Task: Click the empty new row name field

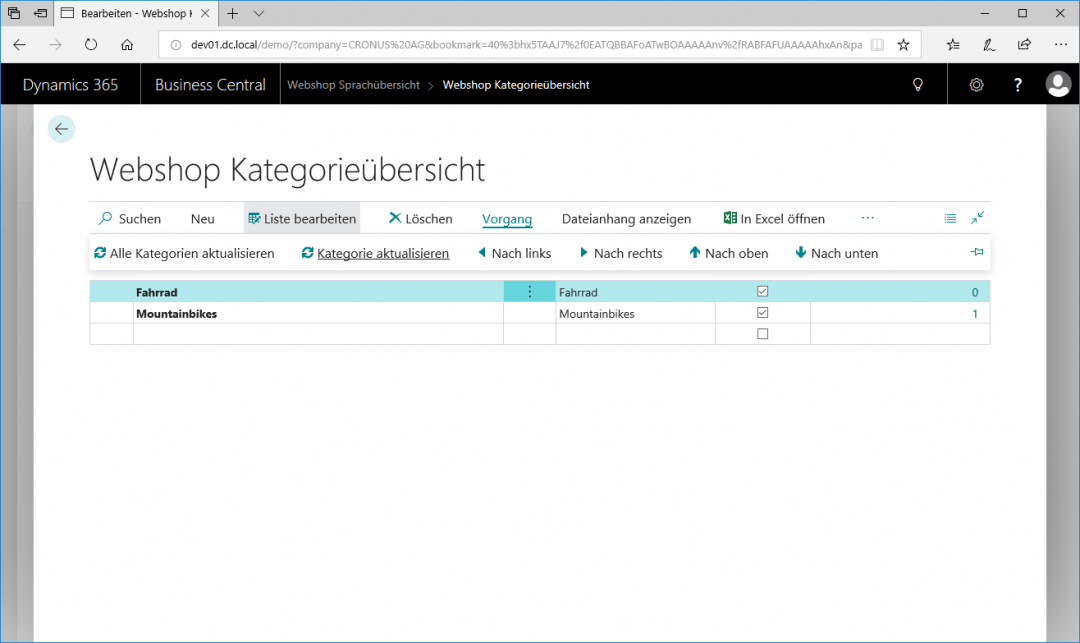Action: coord(318,334)
